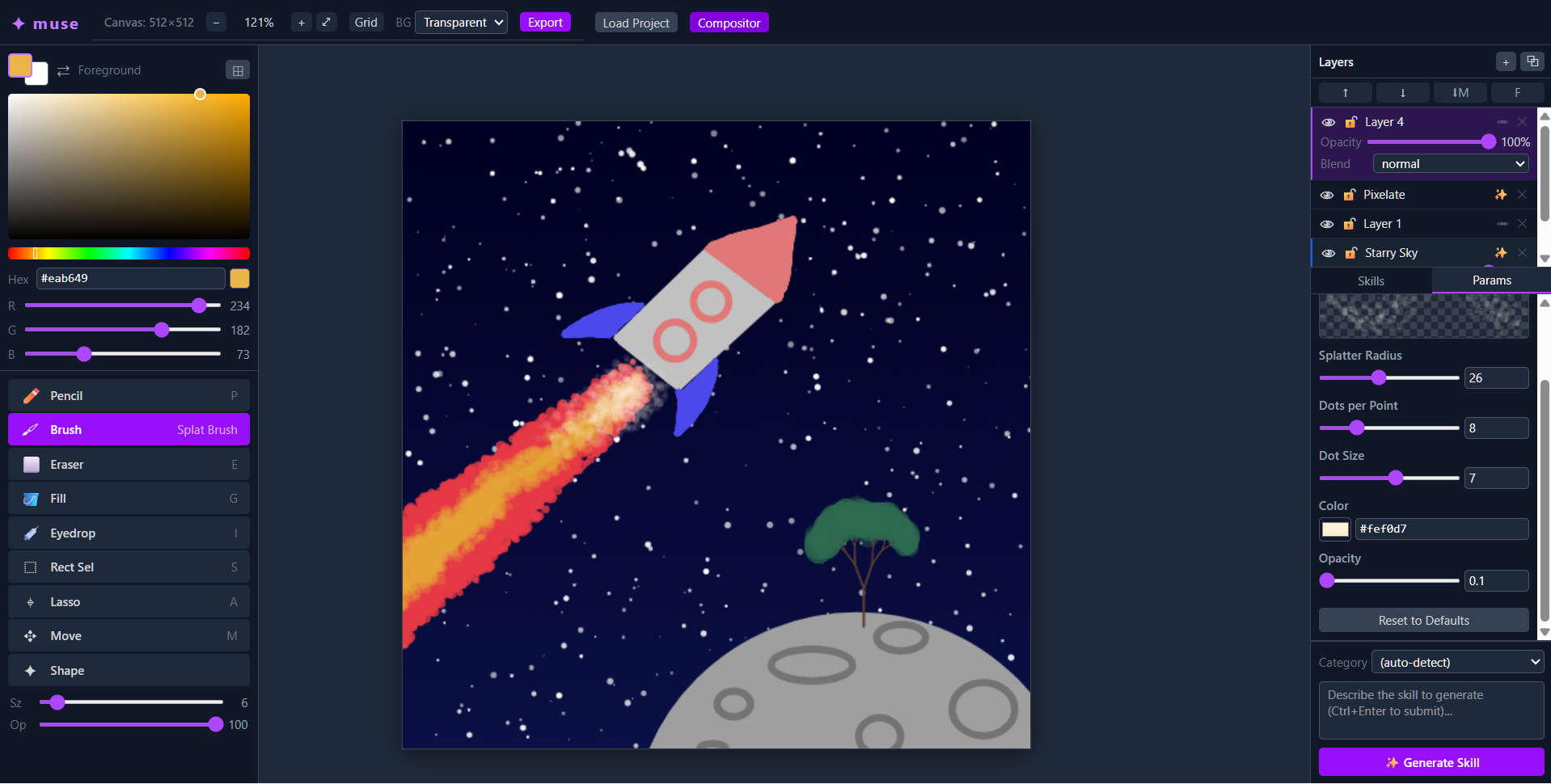The height and width of the screenshot is (784, 1551).
Task: Move layer up with the arrow button
Action: [x=1346, y=93]
